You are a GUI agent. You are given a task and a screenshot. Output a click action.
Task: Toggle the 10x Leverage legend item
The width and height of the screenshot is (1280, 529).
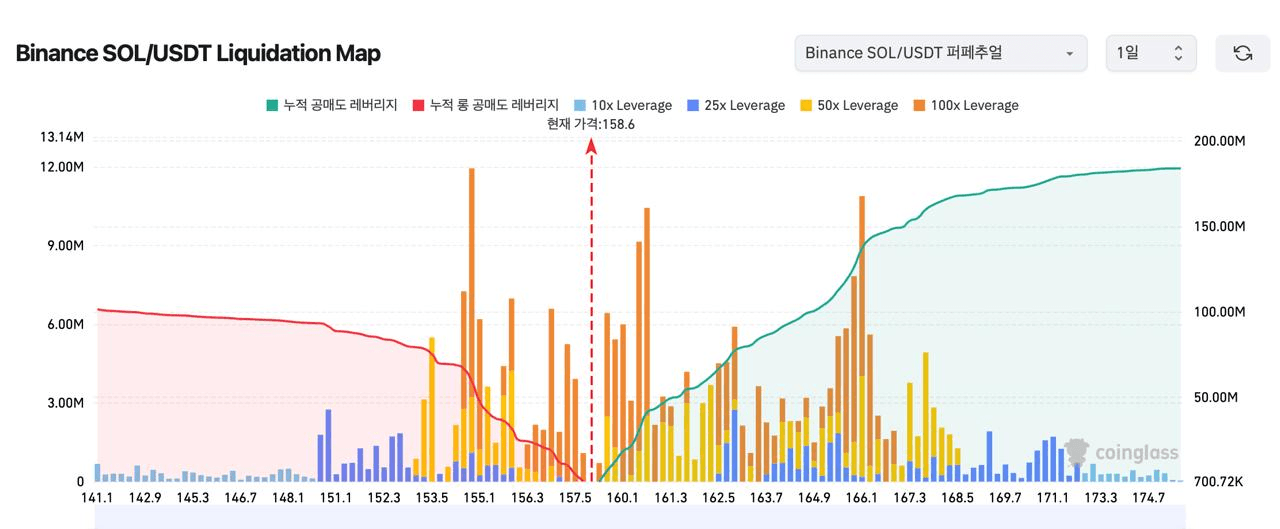coord(623,105)
